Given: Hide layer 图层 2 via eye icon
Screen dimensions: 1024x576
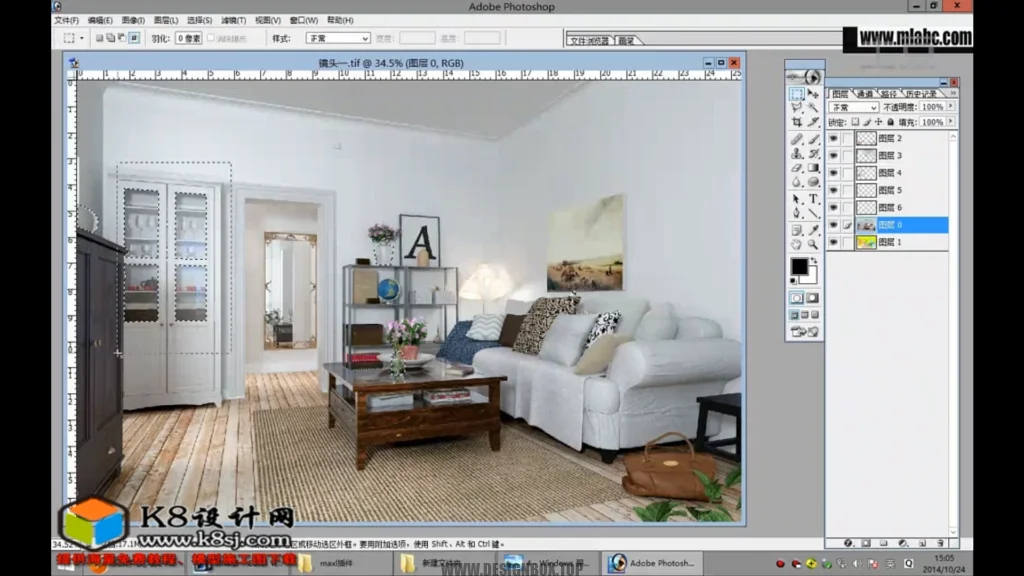Looking at the screenshot, I should coord(833,139).
